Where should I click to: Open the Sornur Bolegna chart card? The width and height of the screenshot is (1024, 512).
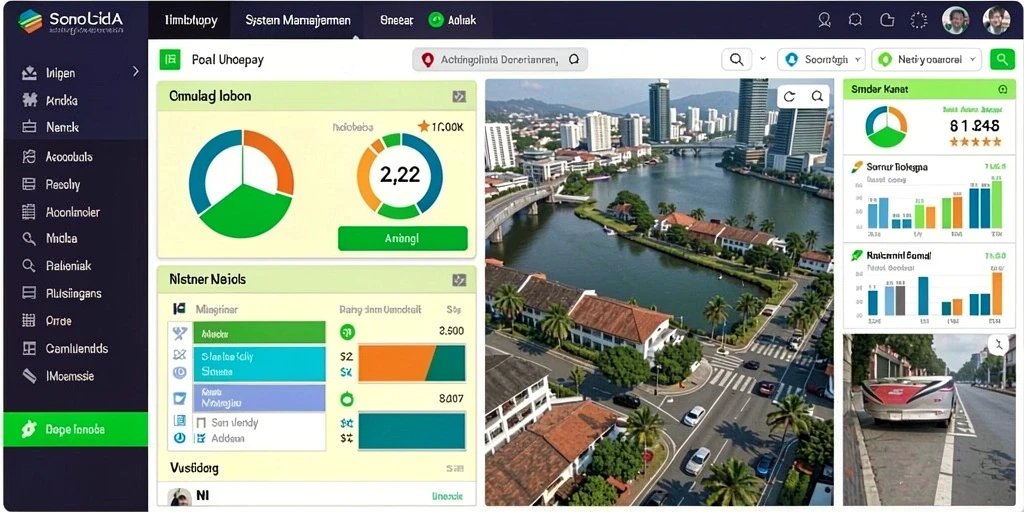coord(929,199)
